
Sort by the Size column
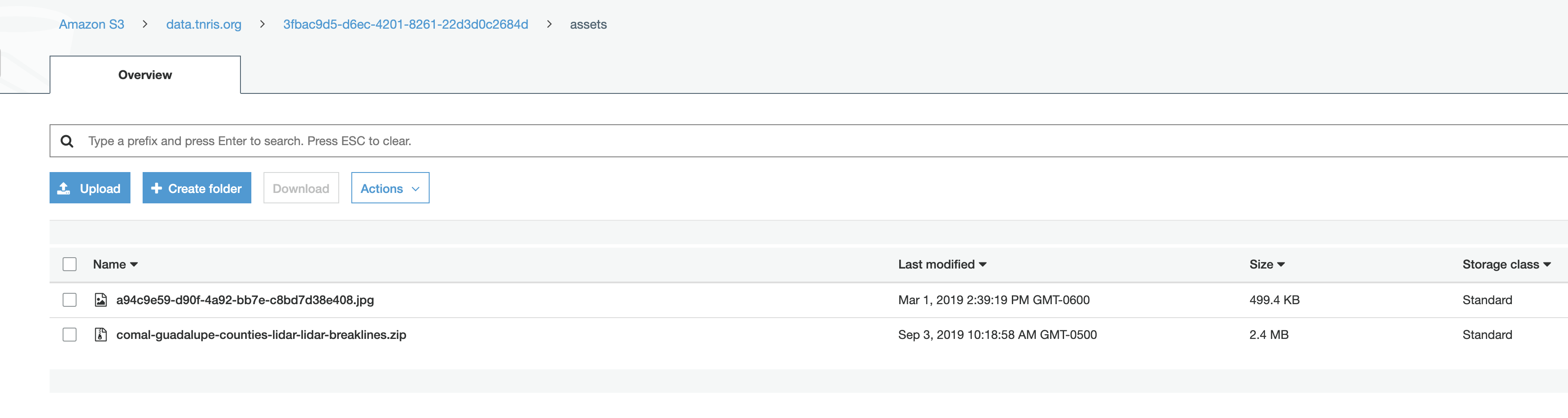pyautogui.click(x=1267, y=264)
